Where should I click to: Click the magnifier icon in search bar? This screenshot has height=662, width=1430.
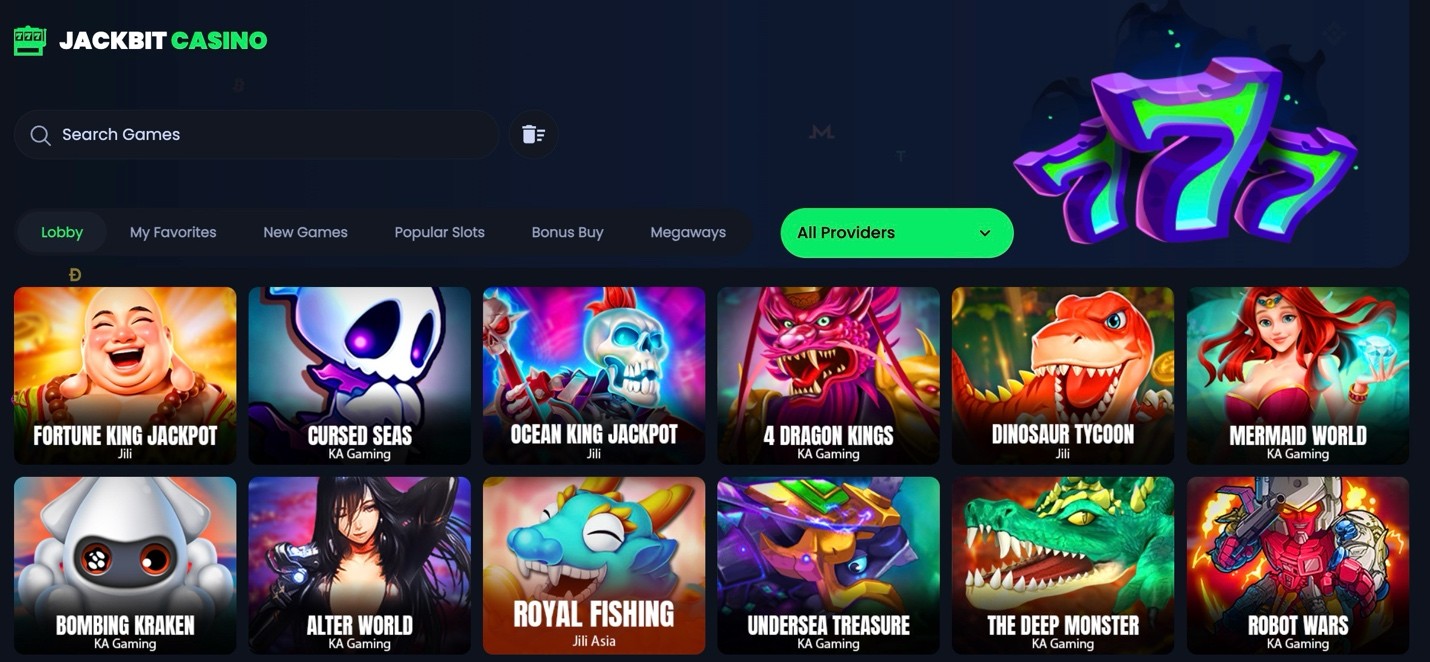(x=40, y=135)
